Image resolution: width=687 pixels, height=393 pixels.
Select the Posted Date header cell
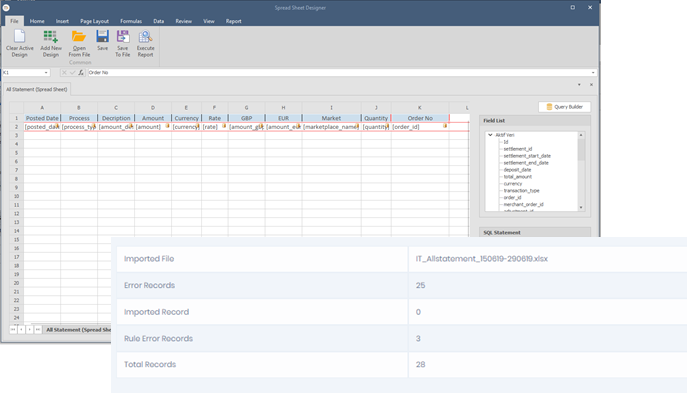(42, 118)
